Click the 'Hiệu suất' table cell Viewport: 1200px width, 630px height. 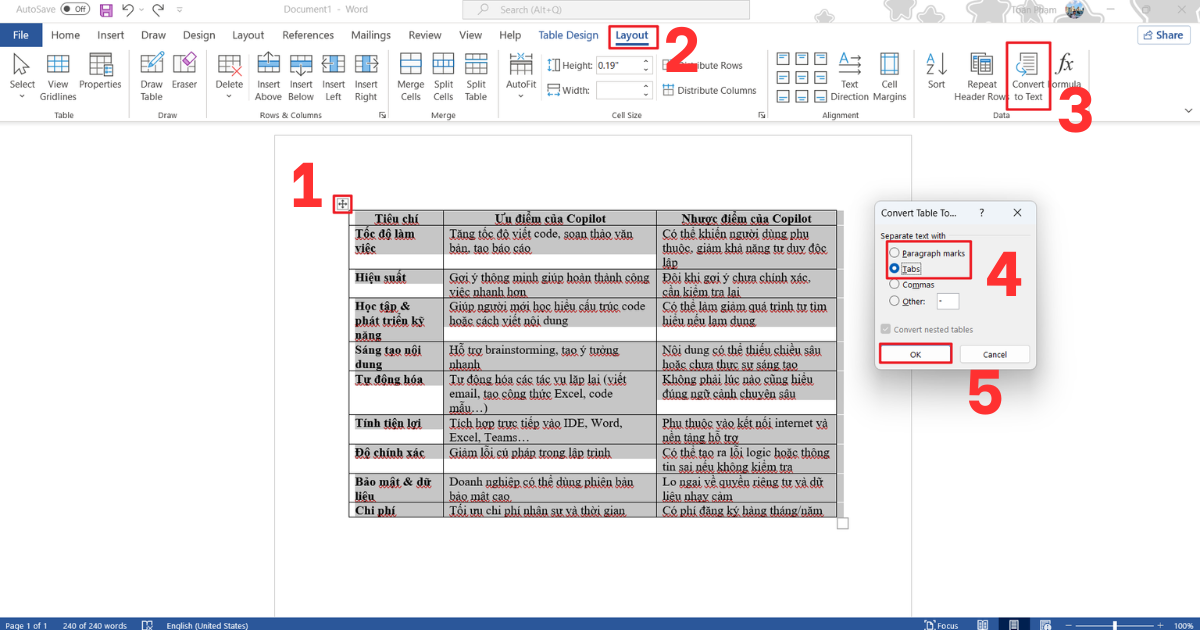point(396,284)
